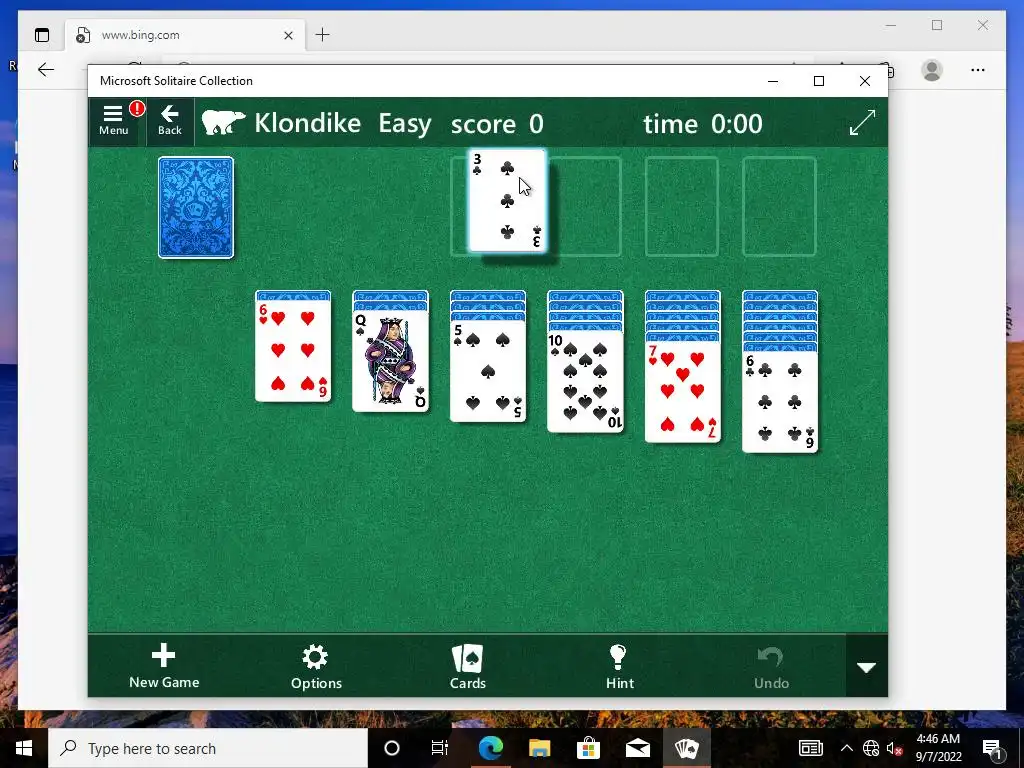
Task: Click the taskbar search box
Action: pyautogui.click(x=208, y=748)
